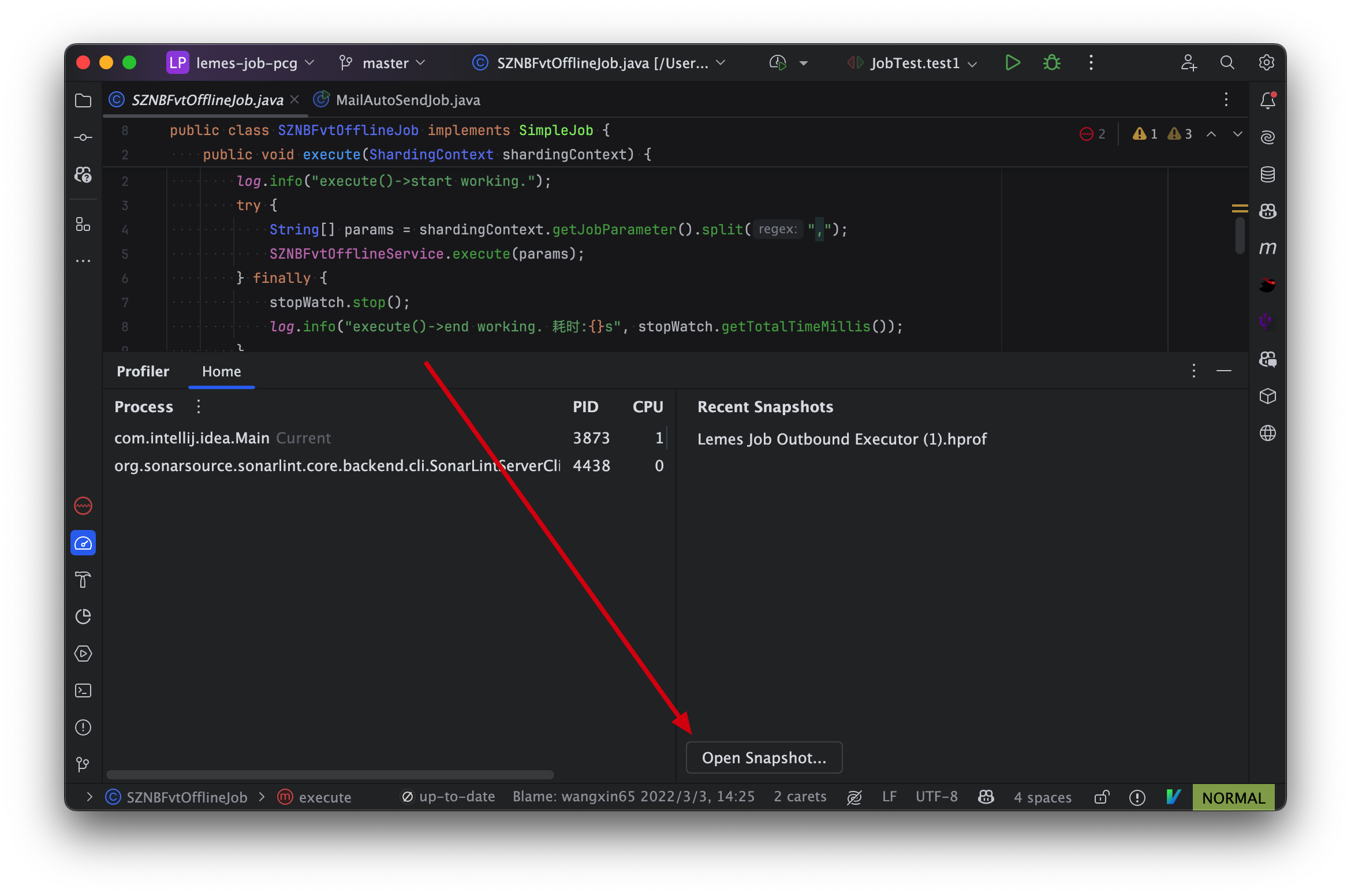Open the Notifications bell
1351x896 pixels.
pos(1268,100)
